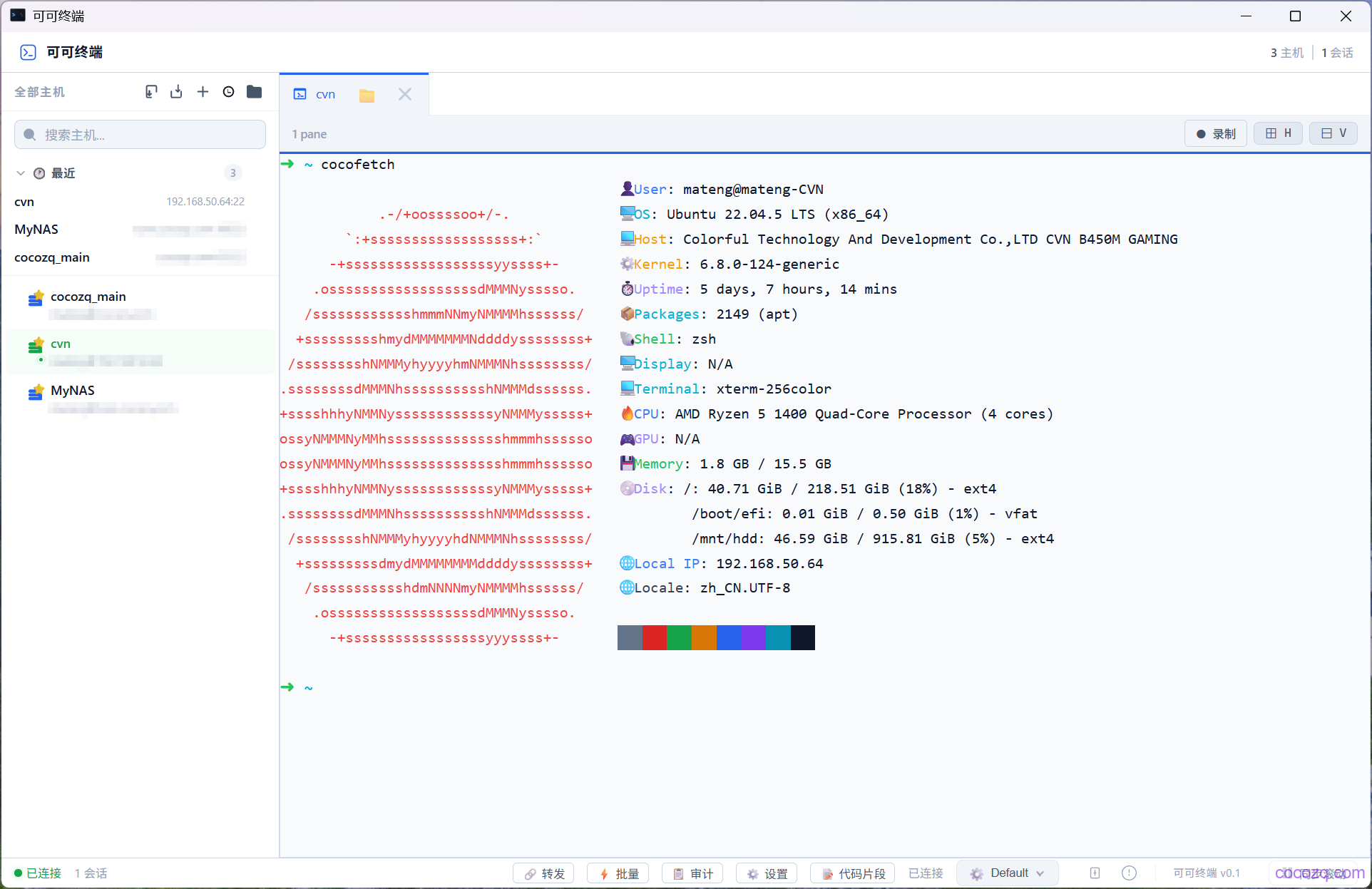Click the orange color swatch in terminal palette

704,637
